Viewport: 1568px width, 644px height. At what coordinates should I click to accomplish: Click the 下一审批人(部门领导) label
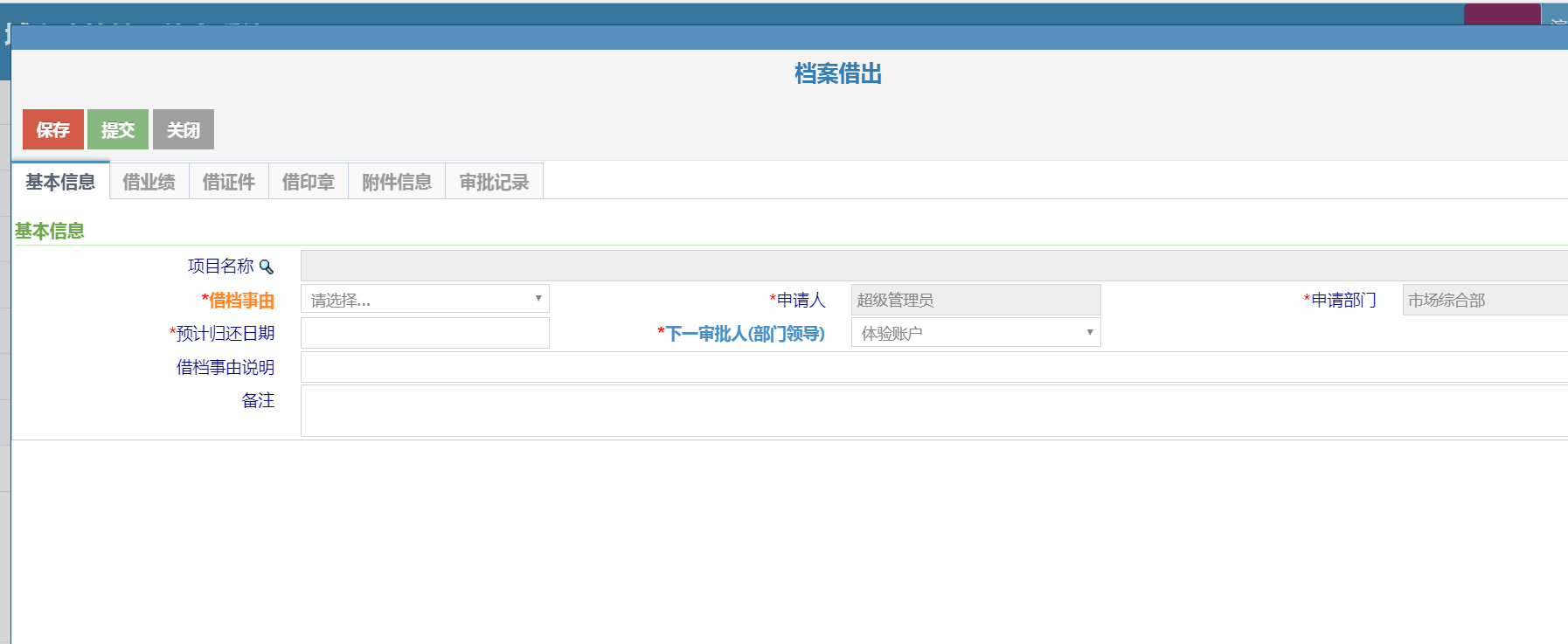[x=741, y=333]
